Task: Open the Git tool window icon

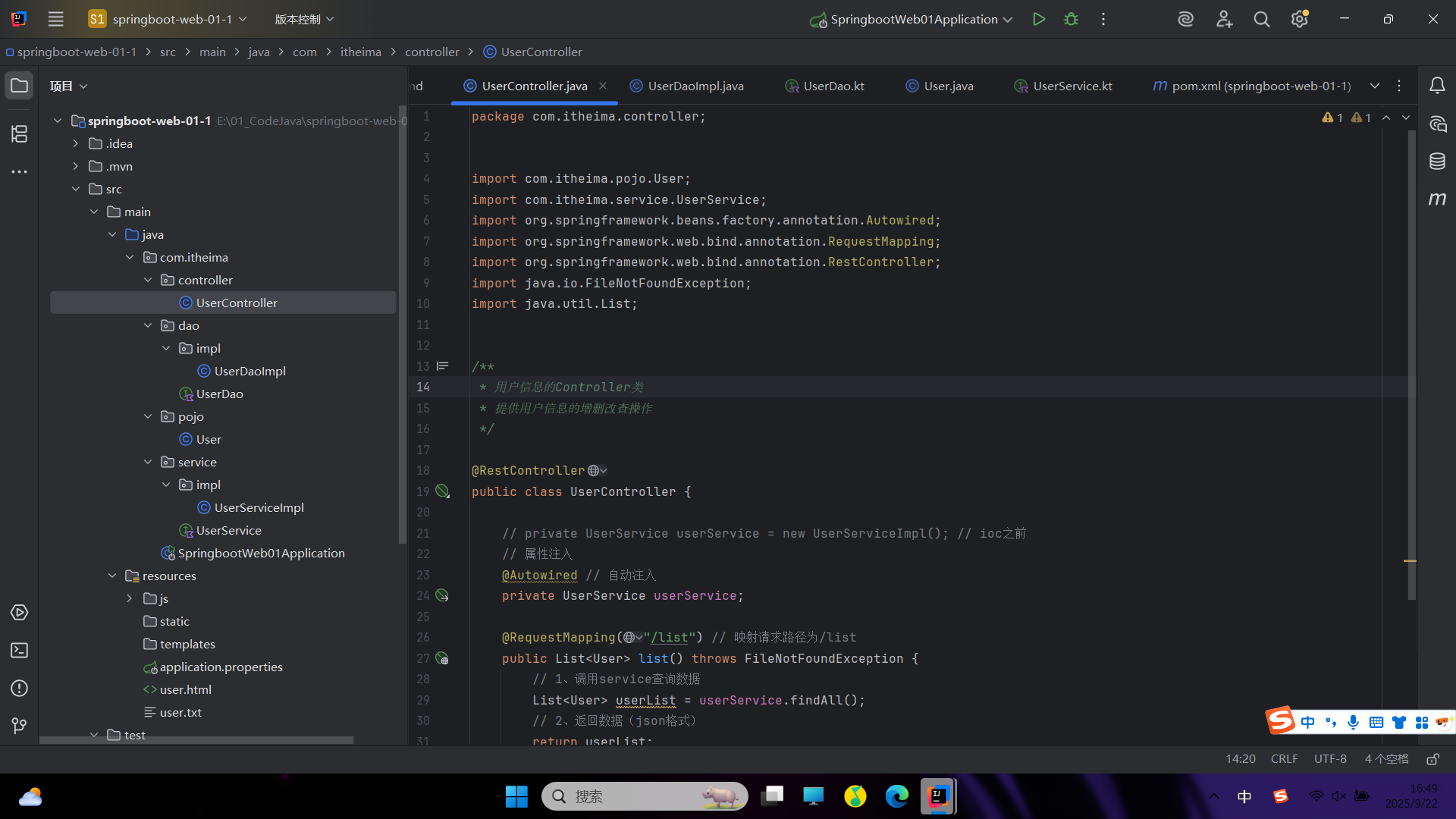Action: (x=20, y=726)
